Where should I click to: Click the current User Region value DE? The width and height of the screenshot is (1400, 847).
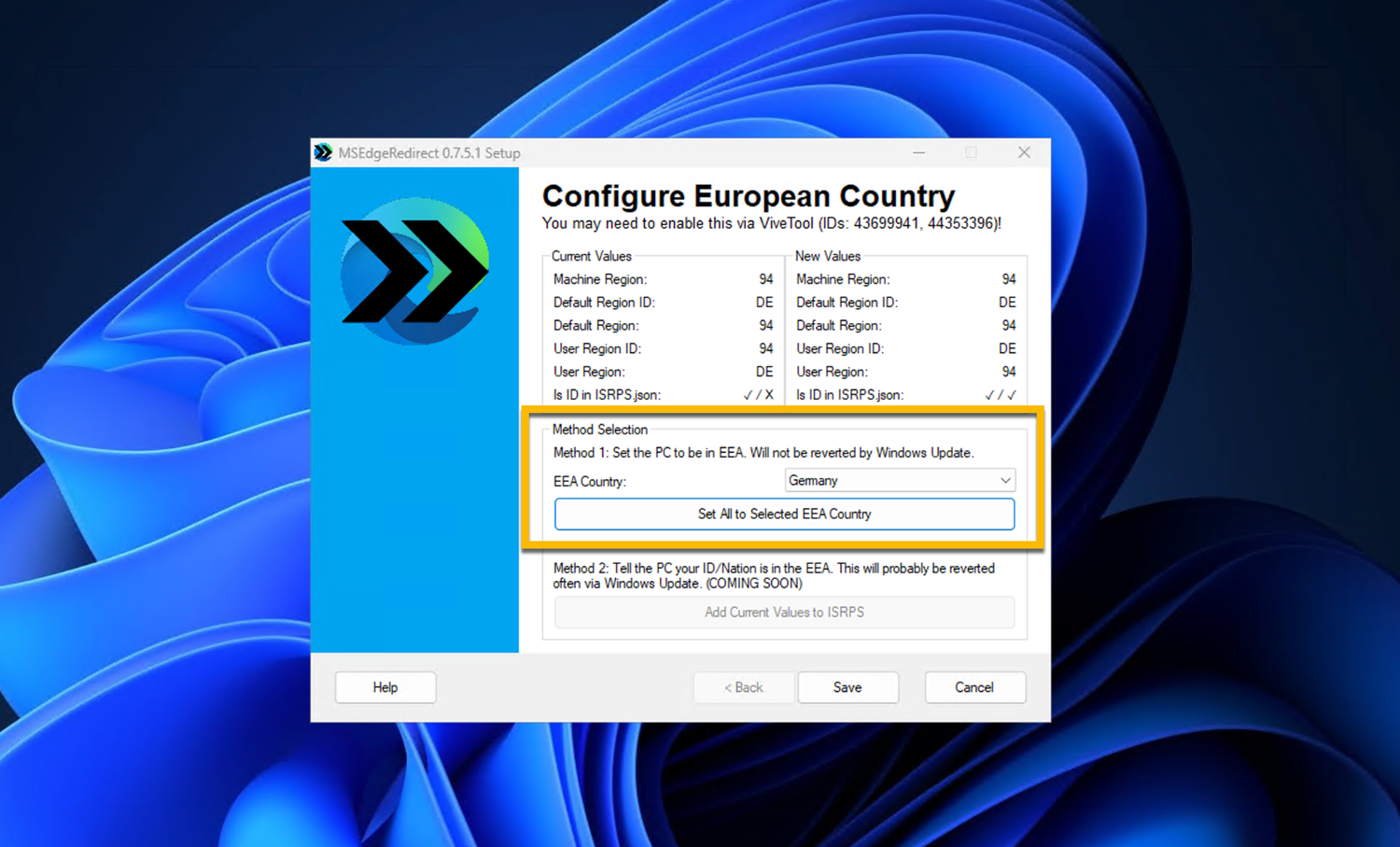(764, 372)
